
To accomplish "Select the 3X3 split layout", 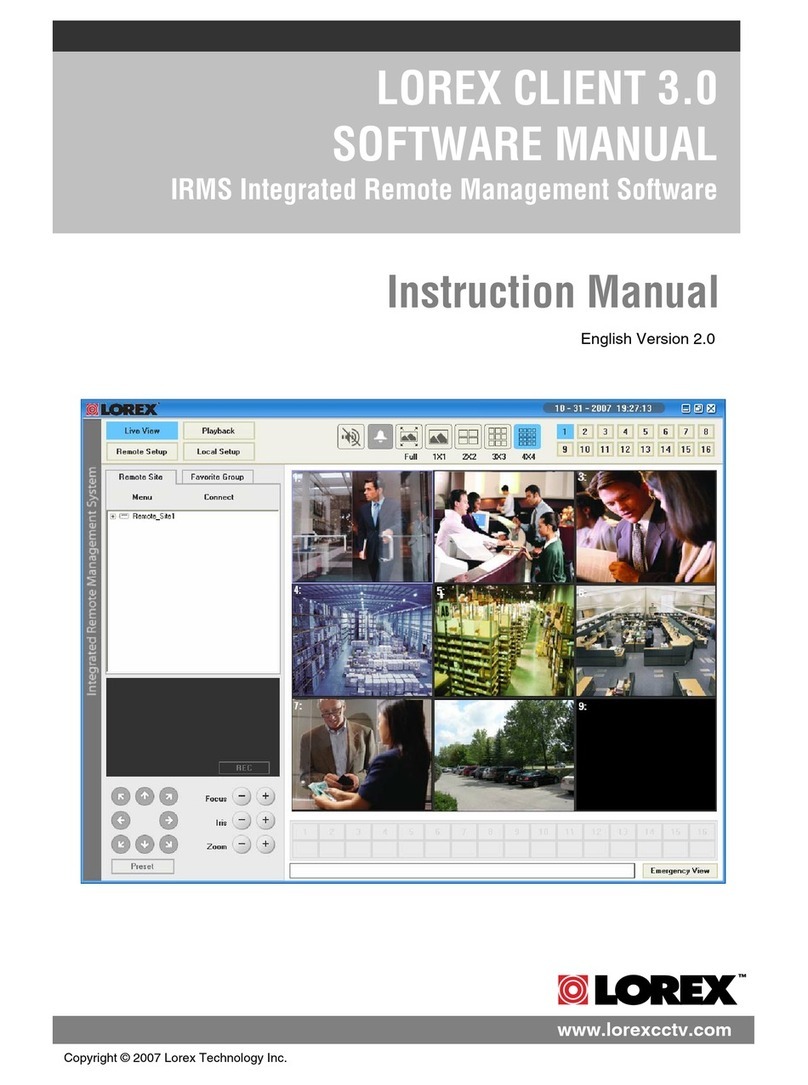I will [498, 437].
